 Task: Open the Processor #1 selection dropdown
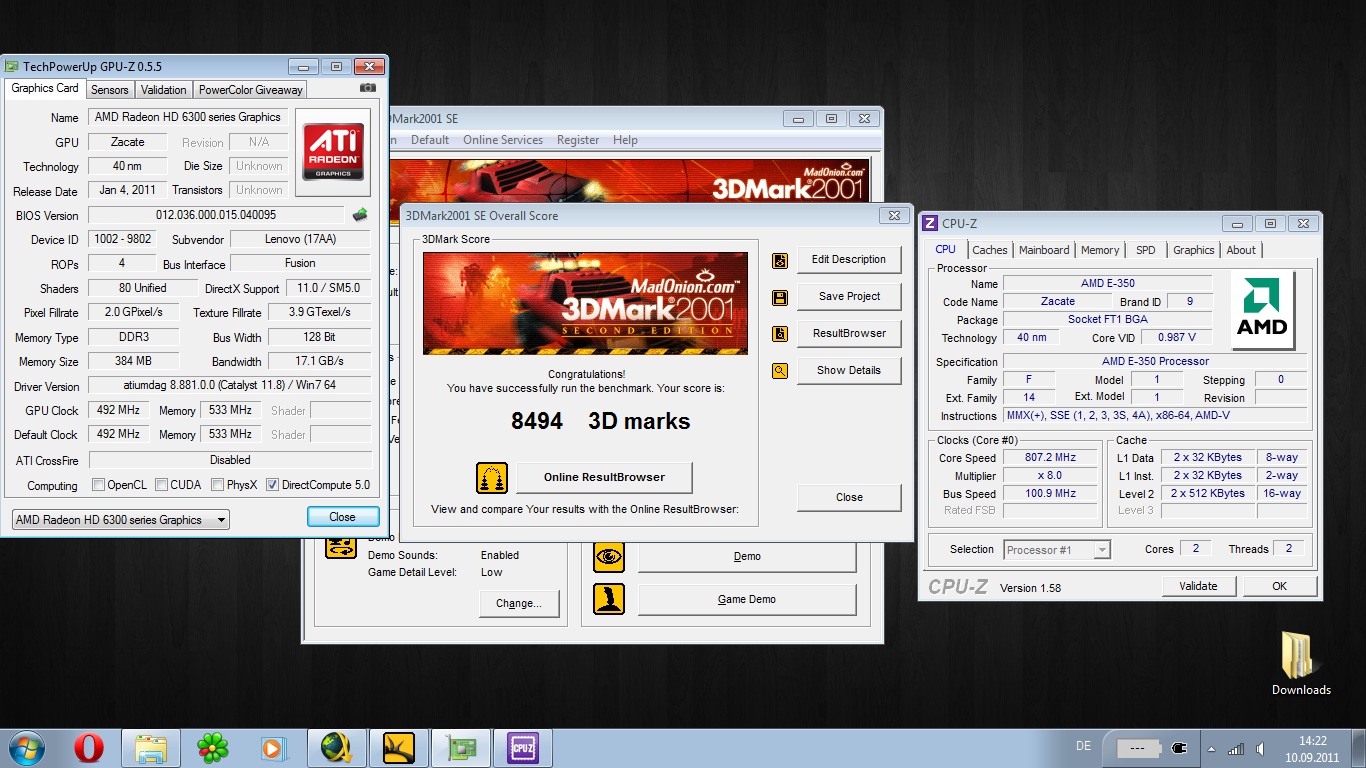(x=1056, y=549)
